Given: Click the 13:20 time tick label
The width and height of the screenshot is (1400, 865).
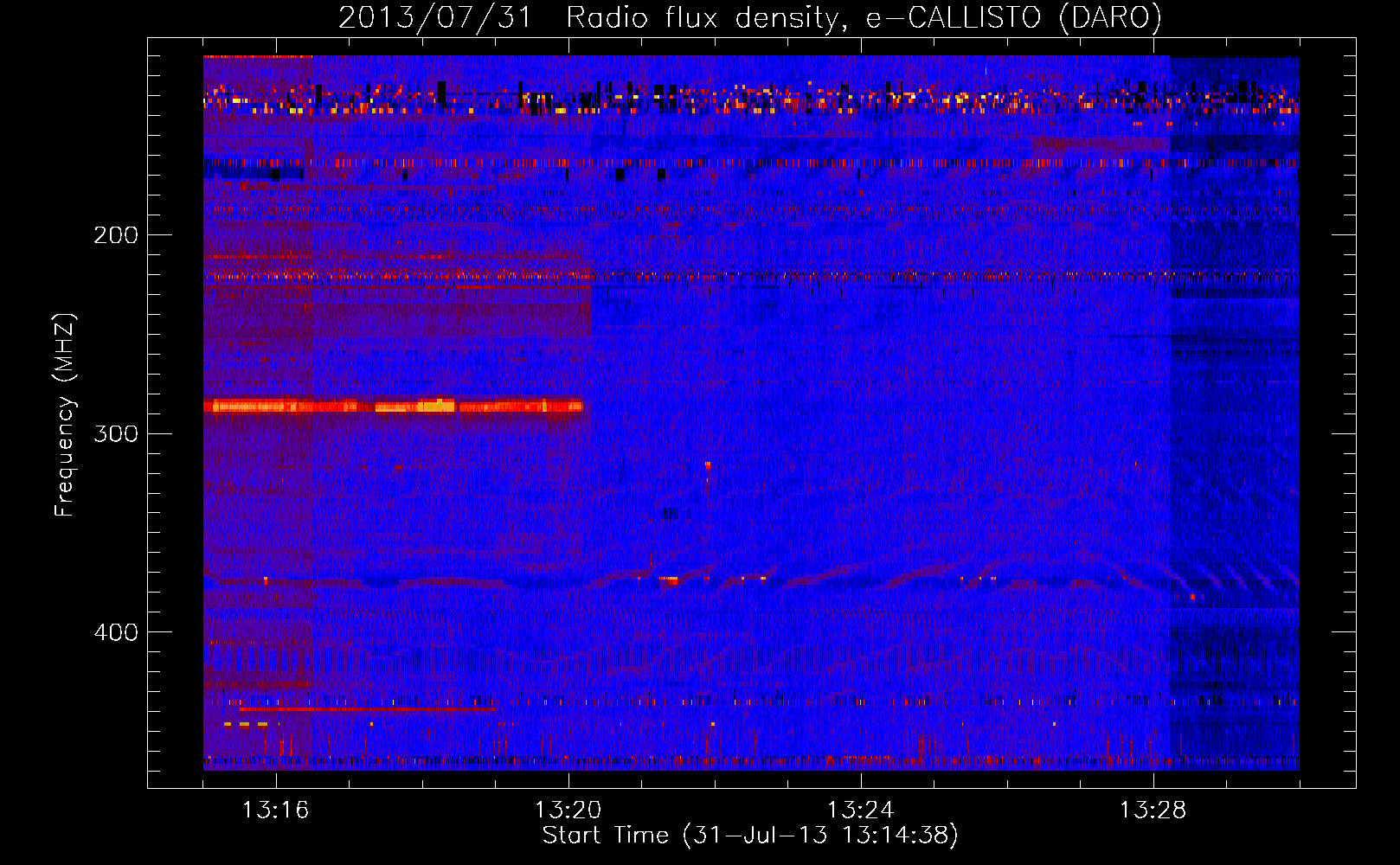Looking at the screenshot, I should pos(568,810).
